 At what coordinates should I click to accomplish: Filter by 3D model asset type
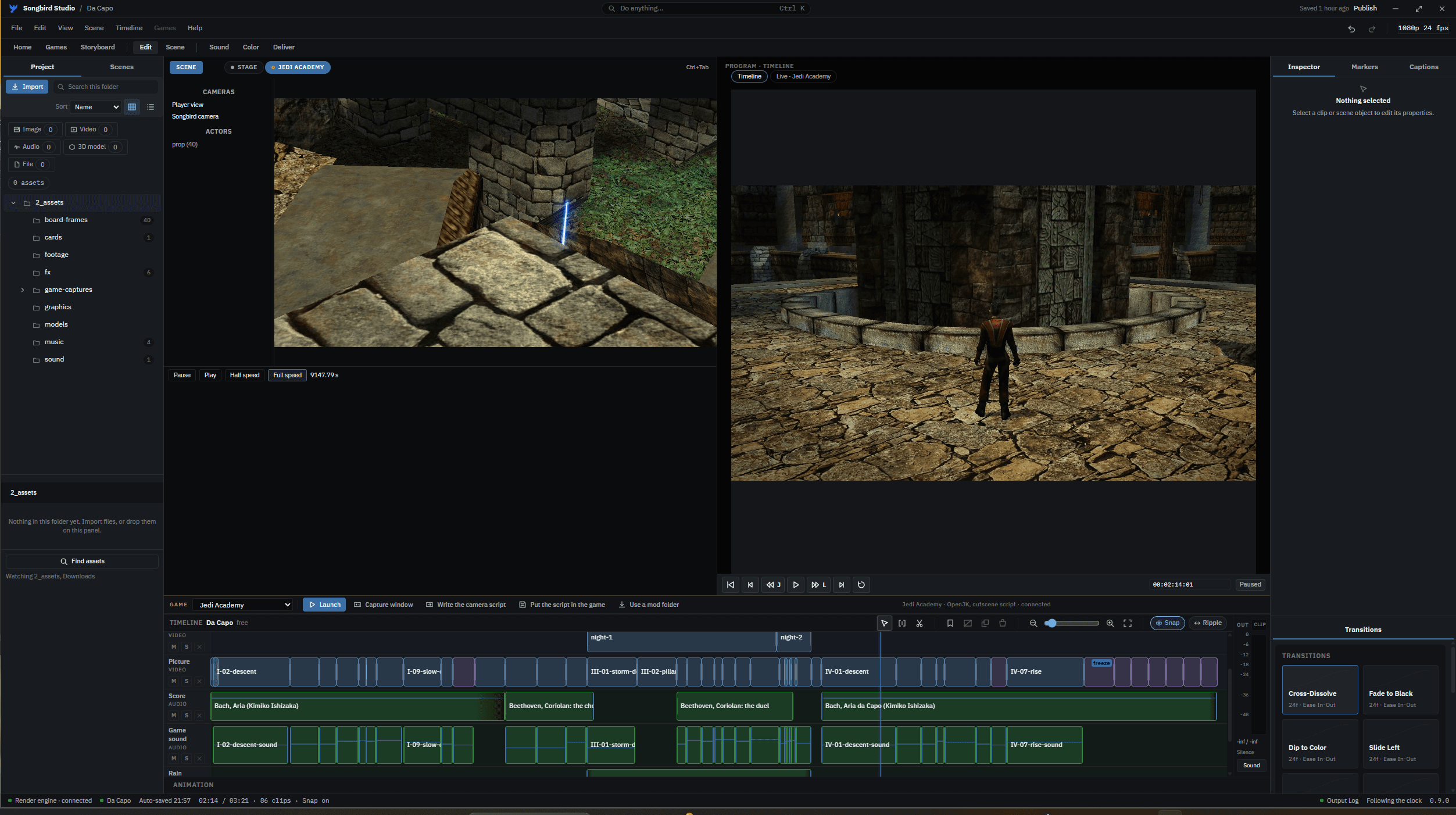95,147
